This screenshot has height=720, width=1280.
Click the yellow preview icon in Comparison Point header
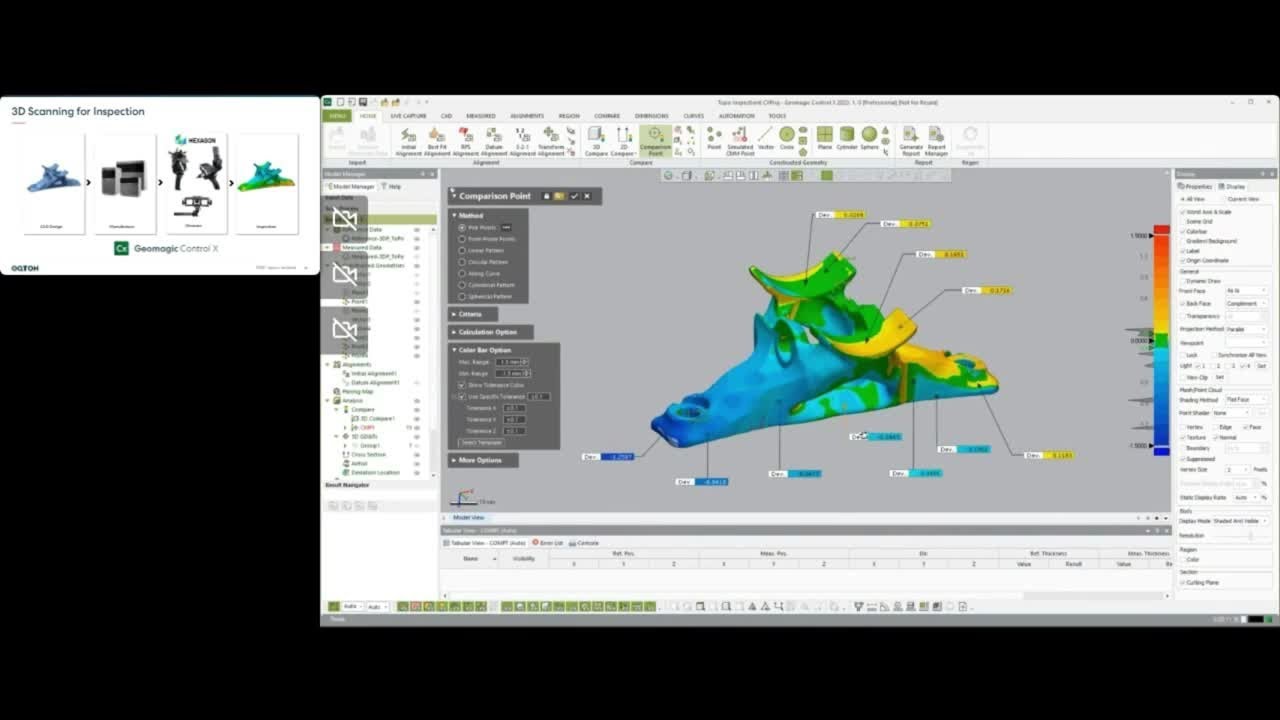coord(559,196)
